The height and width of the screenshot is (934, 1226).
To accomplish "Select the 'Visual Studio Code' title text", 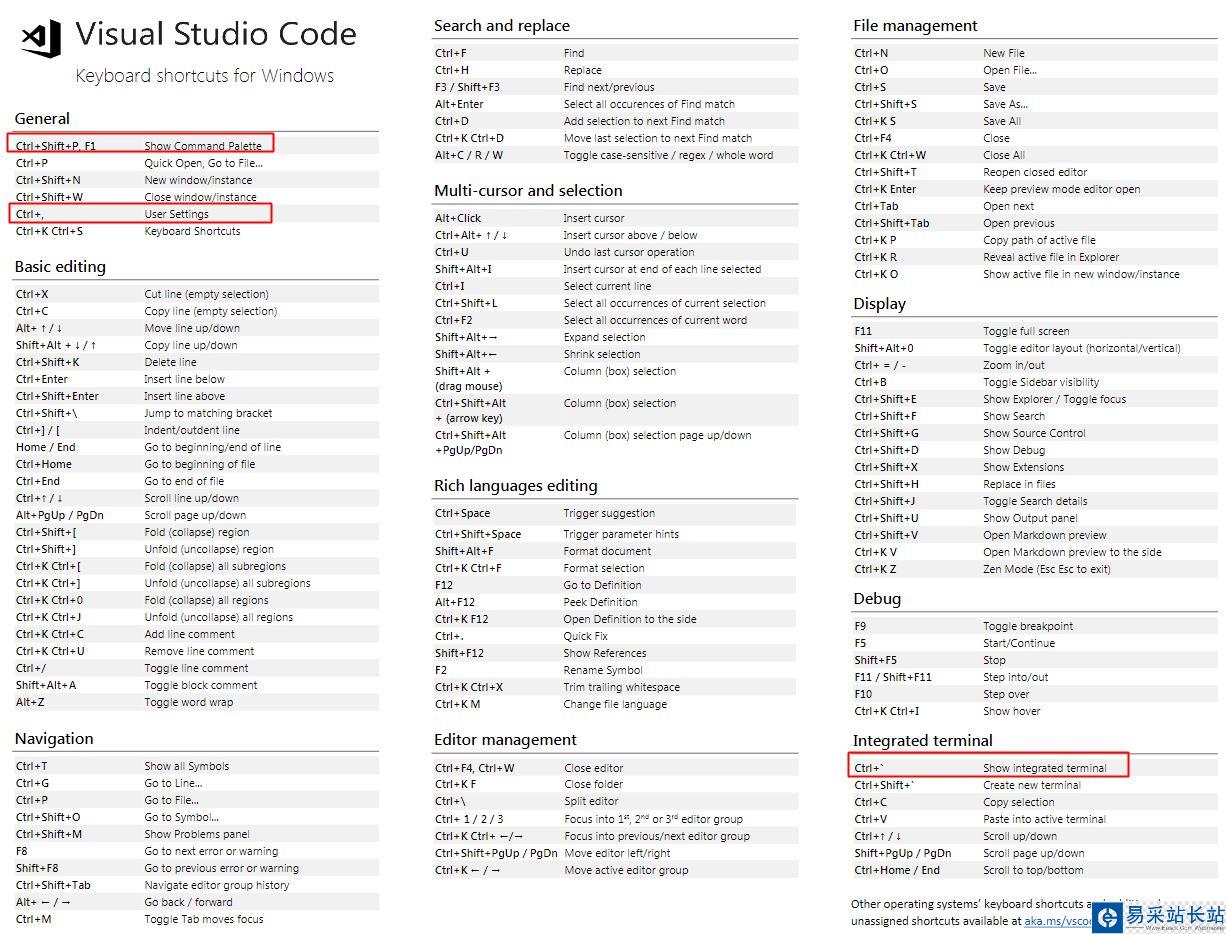I will pyautogui.click(x=216, y=34).
